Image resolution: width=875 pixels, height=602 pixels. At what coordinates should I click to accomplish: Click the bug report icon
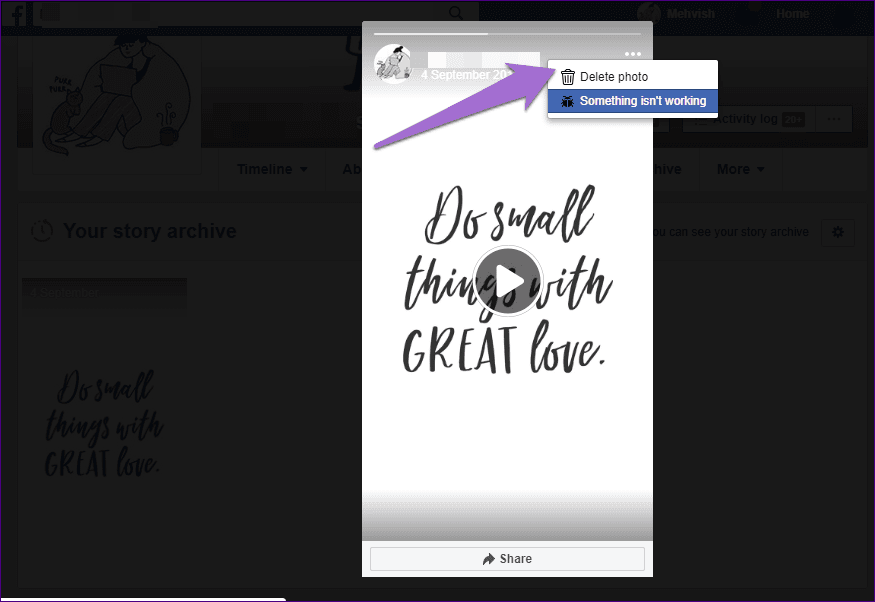tap(568, 101)
